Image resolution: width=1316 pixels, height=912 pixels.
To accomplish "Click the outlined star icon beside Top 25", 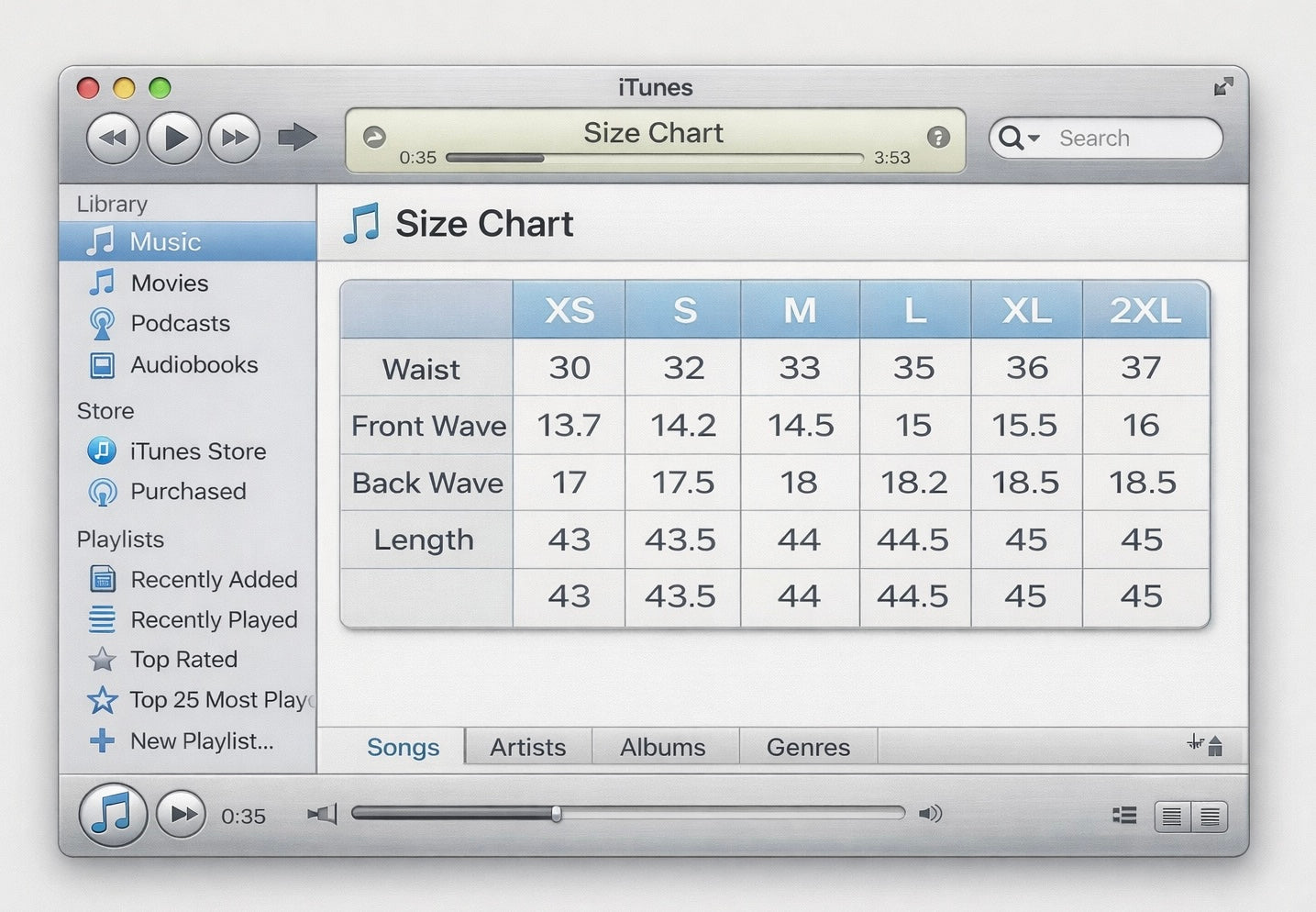I will point(102,700).
